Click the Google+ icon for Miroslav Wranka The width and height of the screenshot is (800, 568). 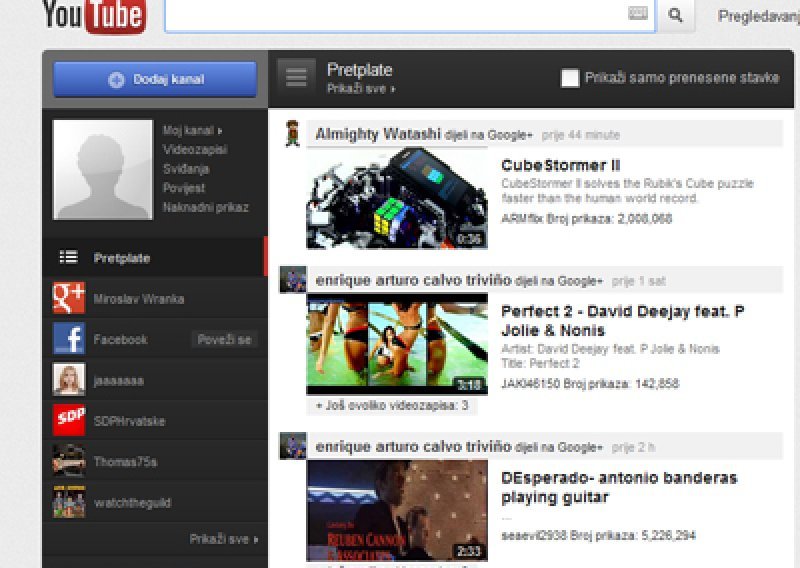69,299
